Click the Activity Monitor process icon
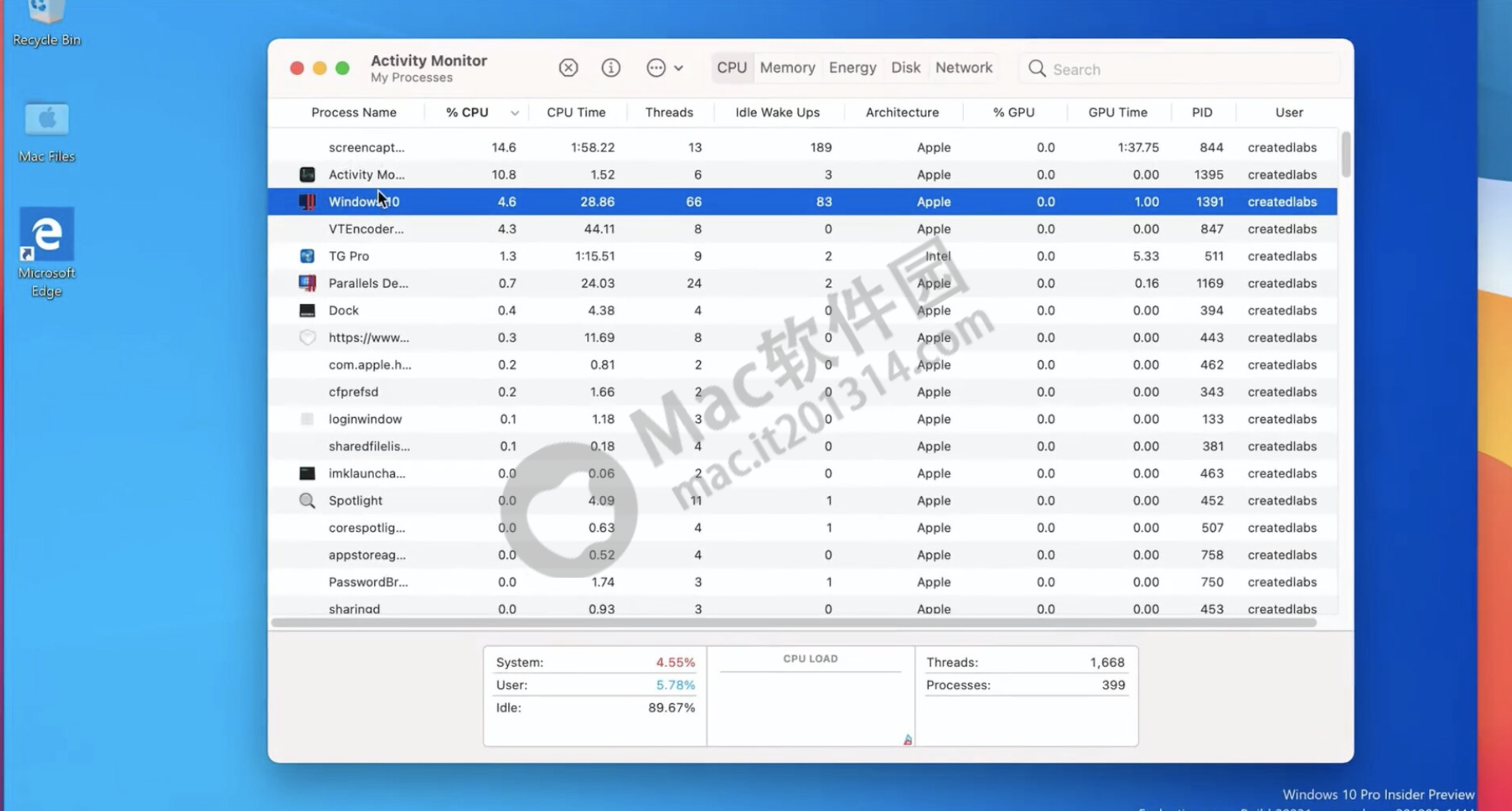The width and height of the screenshot is (1512, 811). point(307,174)
